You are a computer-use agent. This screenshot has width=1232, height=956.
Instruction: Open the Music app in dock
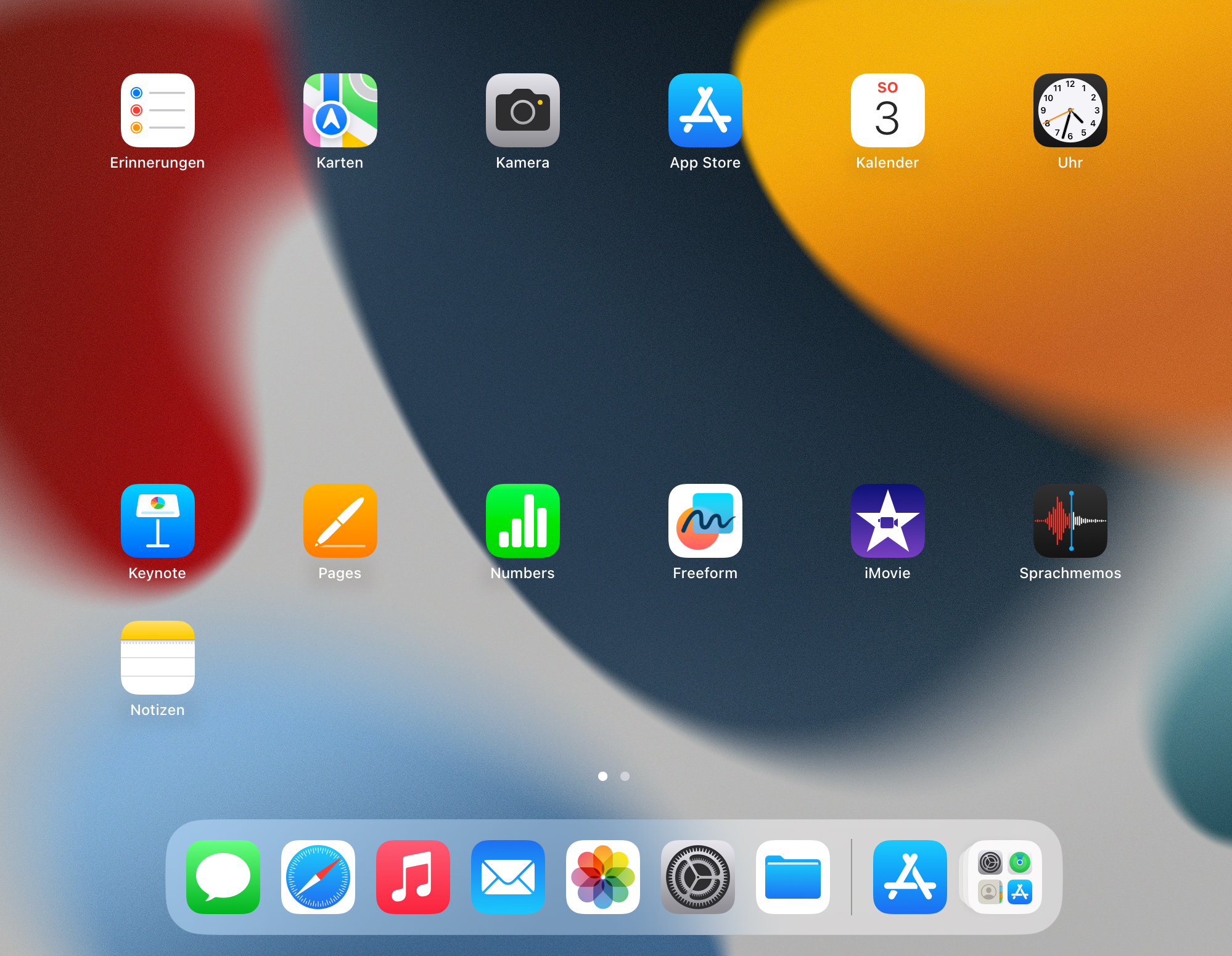point(413,876)
